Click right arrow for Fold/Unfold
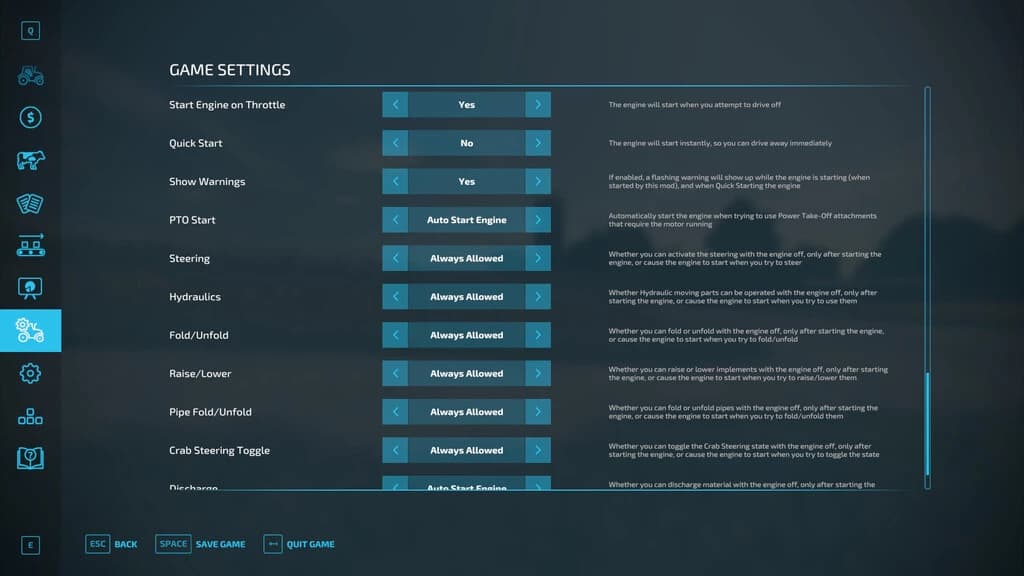Image resolution: width=1024 pixels, height=576 pixels. (x=538, y=335)
